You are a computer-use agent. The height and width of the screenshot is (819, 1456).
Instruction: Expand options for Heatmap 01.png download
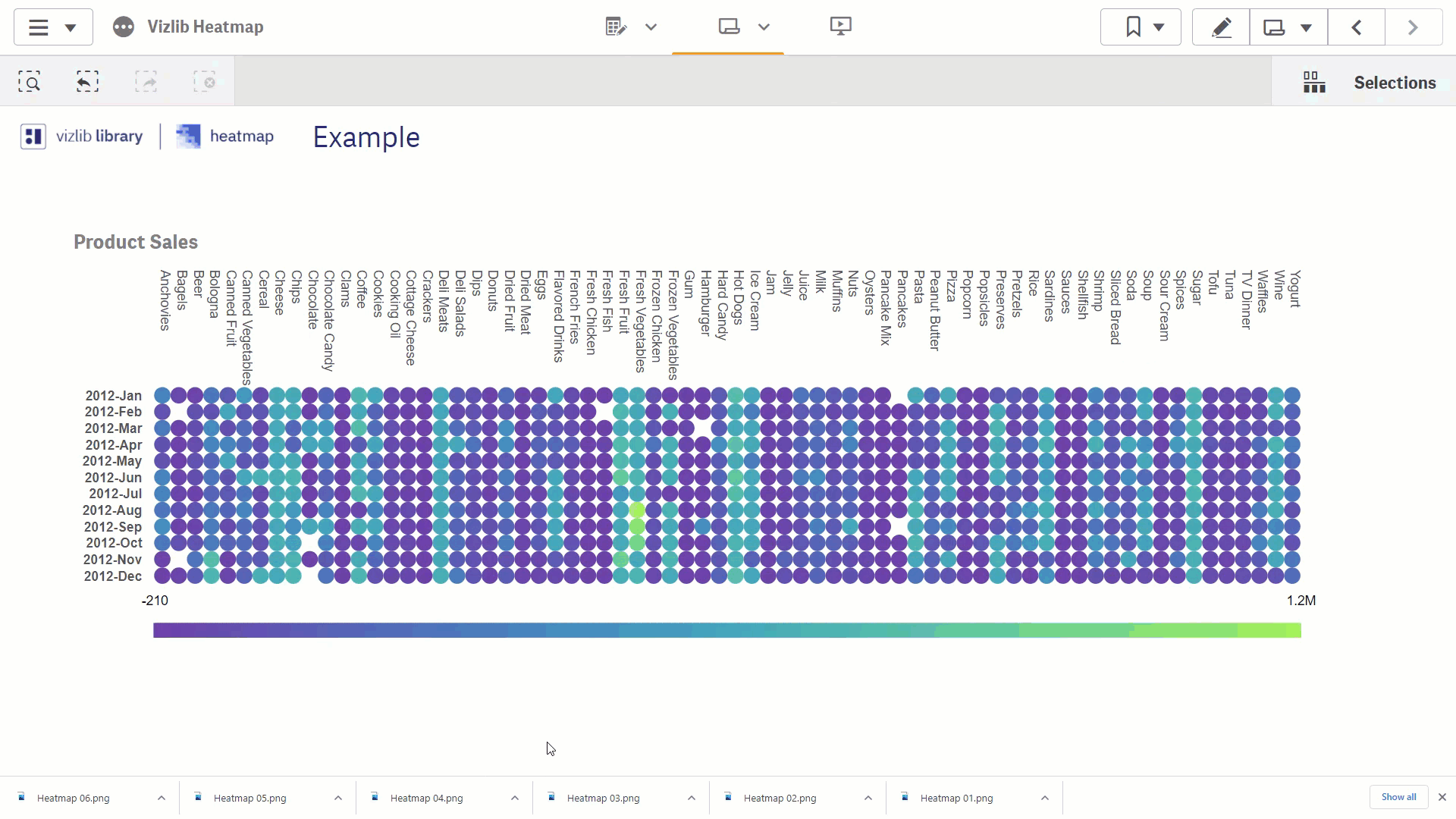click(1045, 798)
